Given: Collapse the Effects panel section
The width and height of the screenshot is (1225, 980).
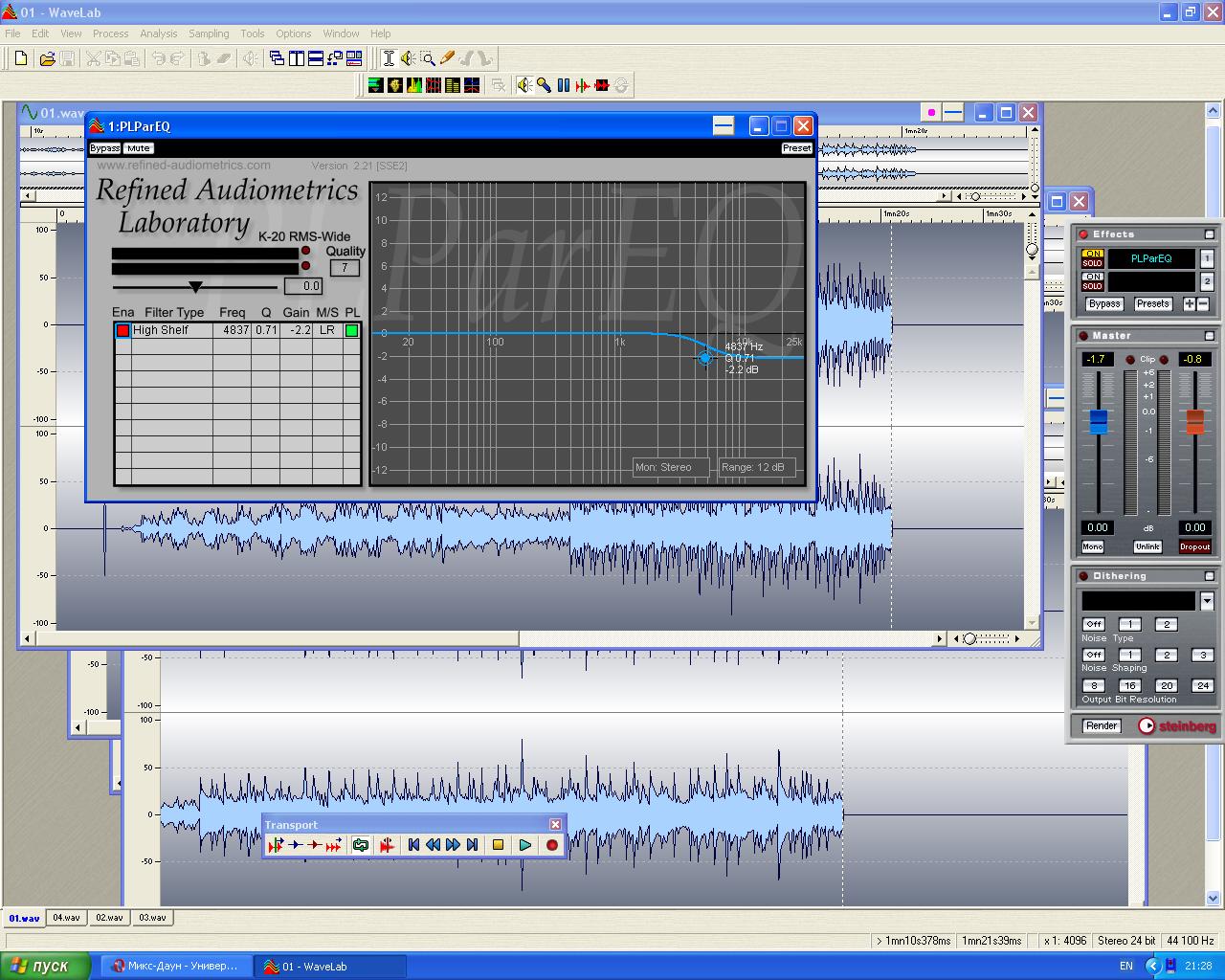Looking at the screenshot, I should coord(1209,234).
